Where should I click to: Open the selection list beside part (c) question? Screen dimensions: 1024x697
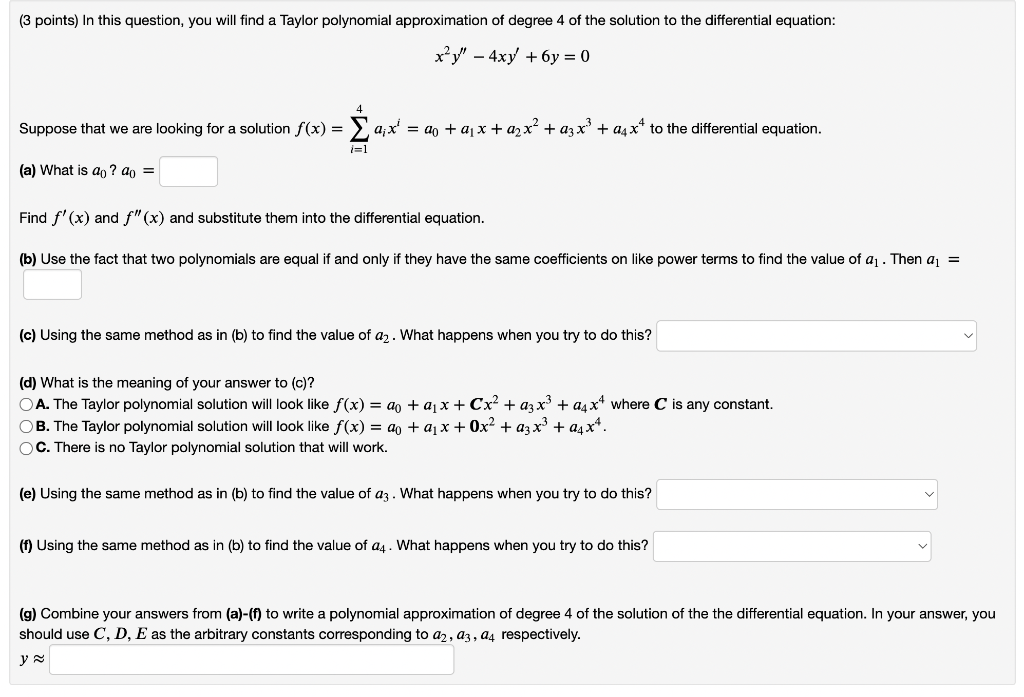(816, 336)
